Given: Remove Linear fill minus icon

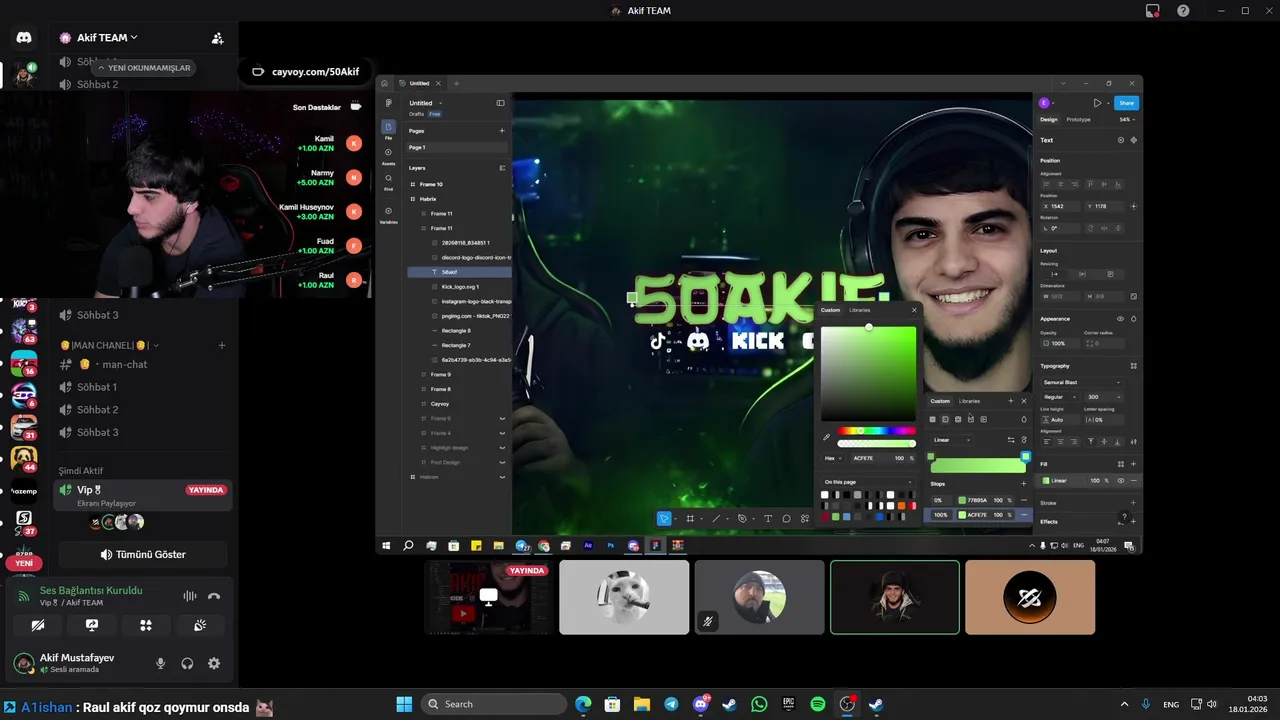Looking at the screenshot, I should click(x=1133, y=481).
